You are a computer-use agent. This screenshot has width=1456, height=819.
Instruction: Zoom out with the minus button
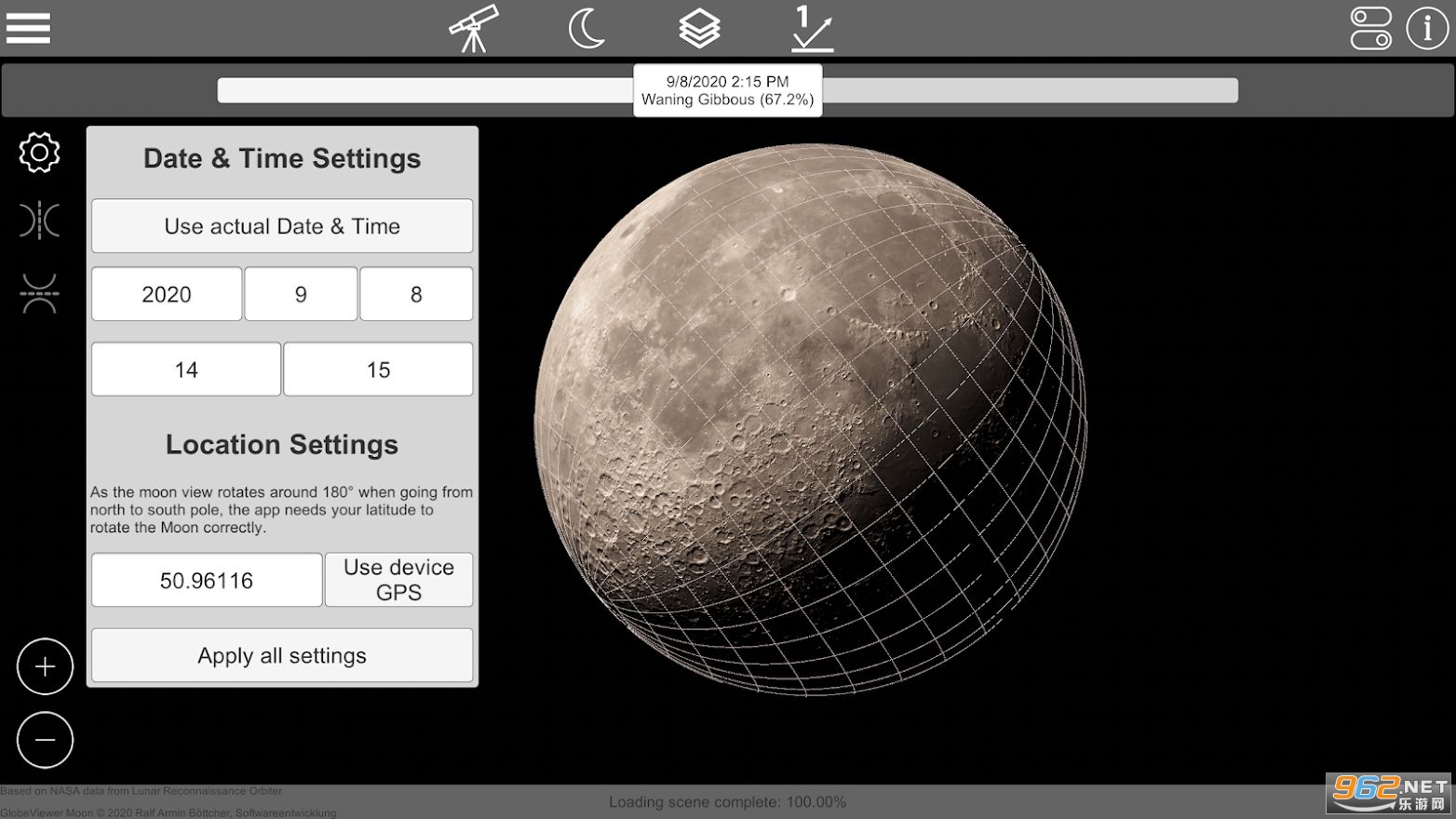[x=45, y=740]
